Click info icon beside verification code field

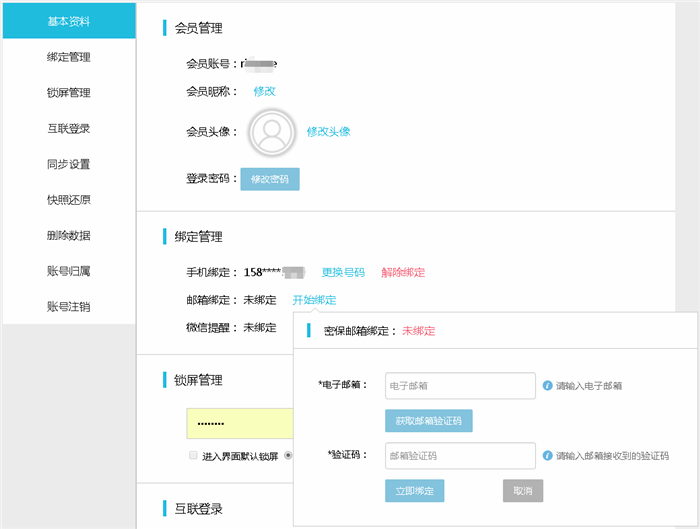547,455
